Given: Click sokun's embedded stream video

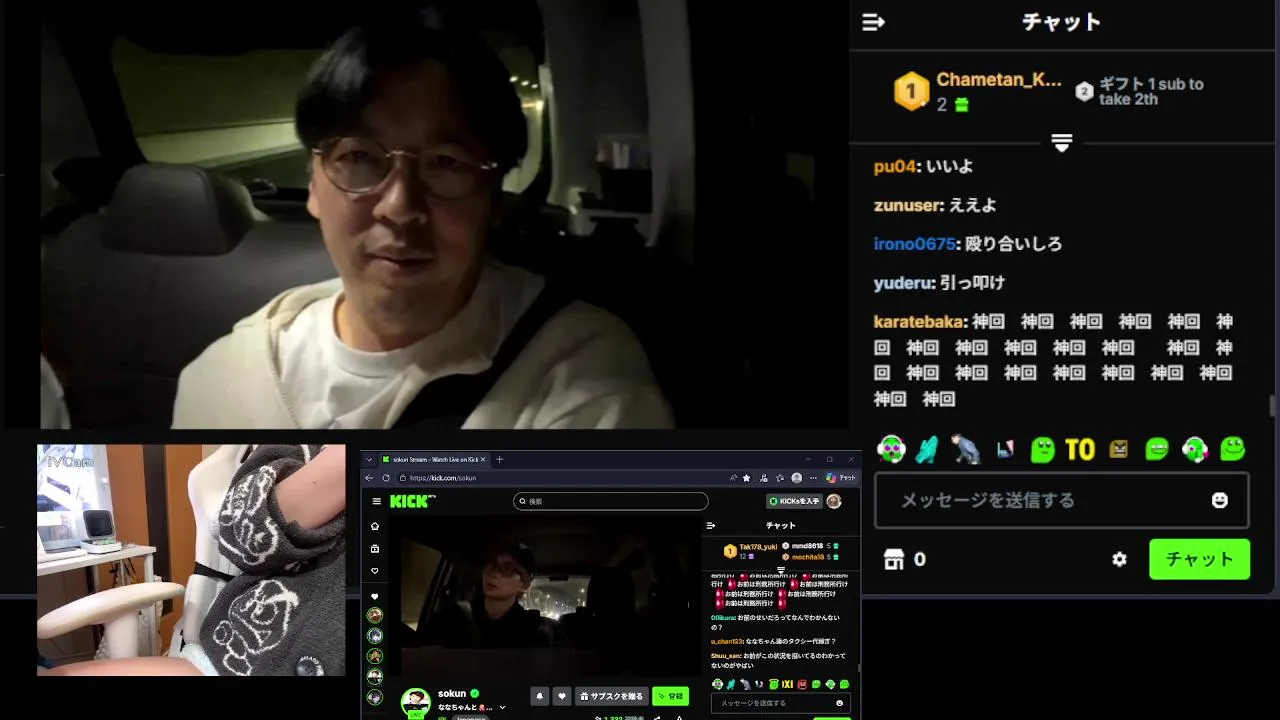Looking at the screenshot, I should click(x=544, y=596).
